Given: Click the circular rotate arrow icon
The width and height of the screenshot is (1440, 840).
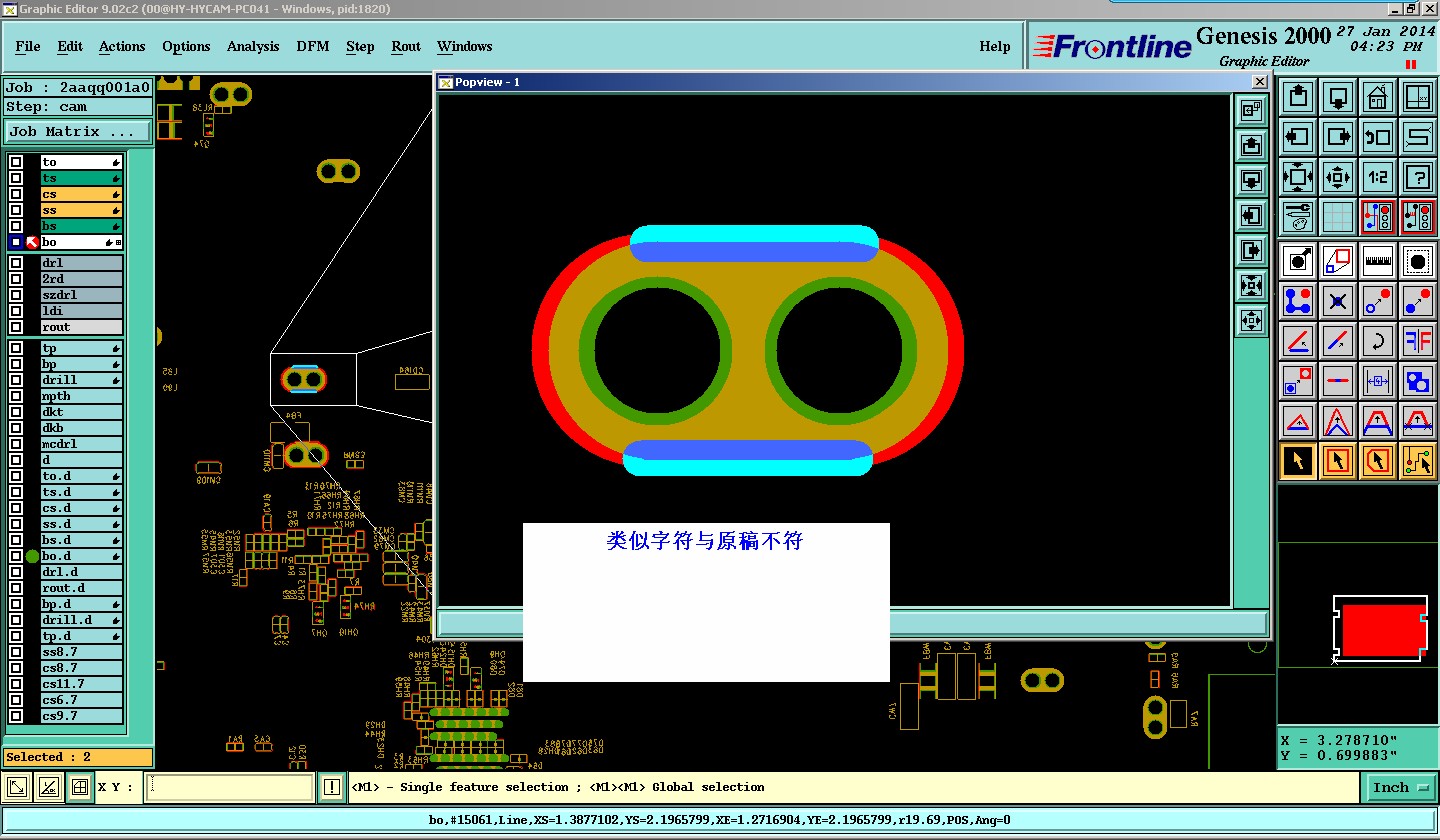Looking at the screenshot, I should pyautogui.click(x=1378, y=341).
